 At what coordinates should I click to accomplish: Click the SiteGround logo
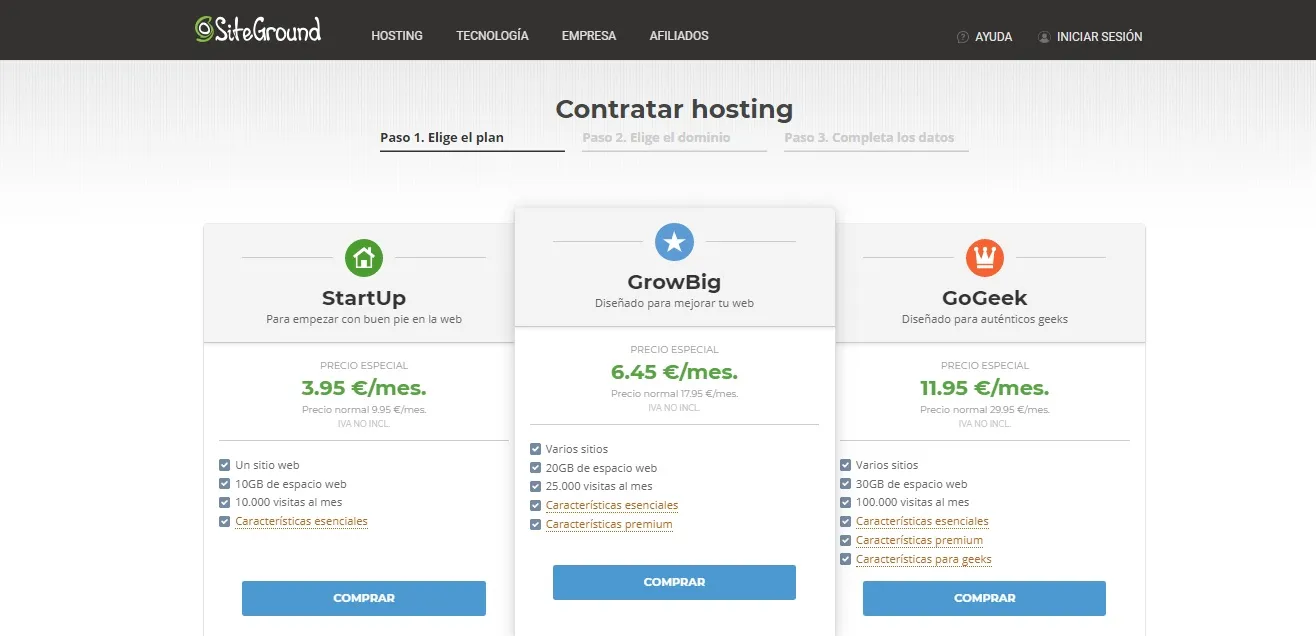pyautogui.click(x=258, y=30)
